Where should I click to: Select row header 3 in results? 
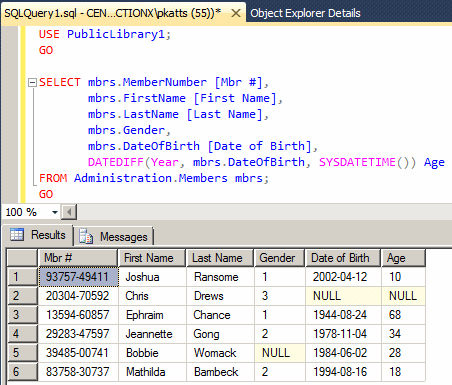click(22, 315)
